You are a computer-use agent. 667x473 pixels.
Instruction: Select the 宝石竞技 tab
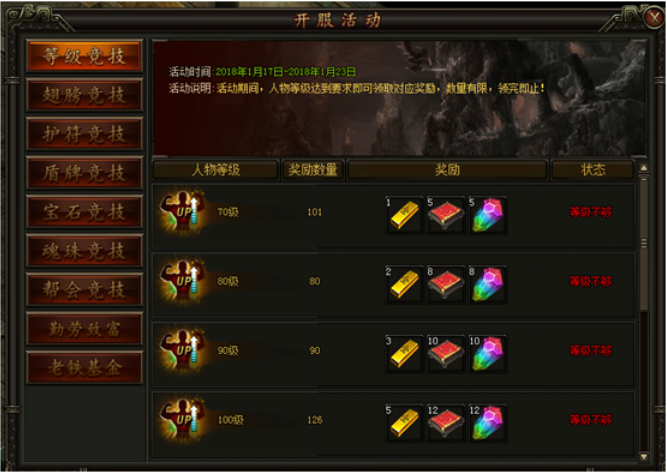[84, 212]
